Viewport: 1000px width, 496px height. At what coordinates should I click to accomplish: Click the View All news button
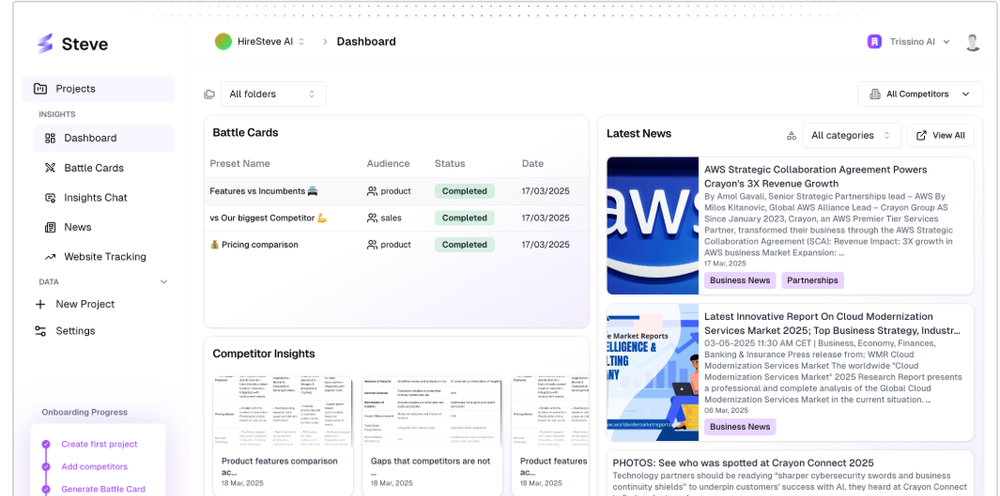coord(940,135)
